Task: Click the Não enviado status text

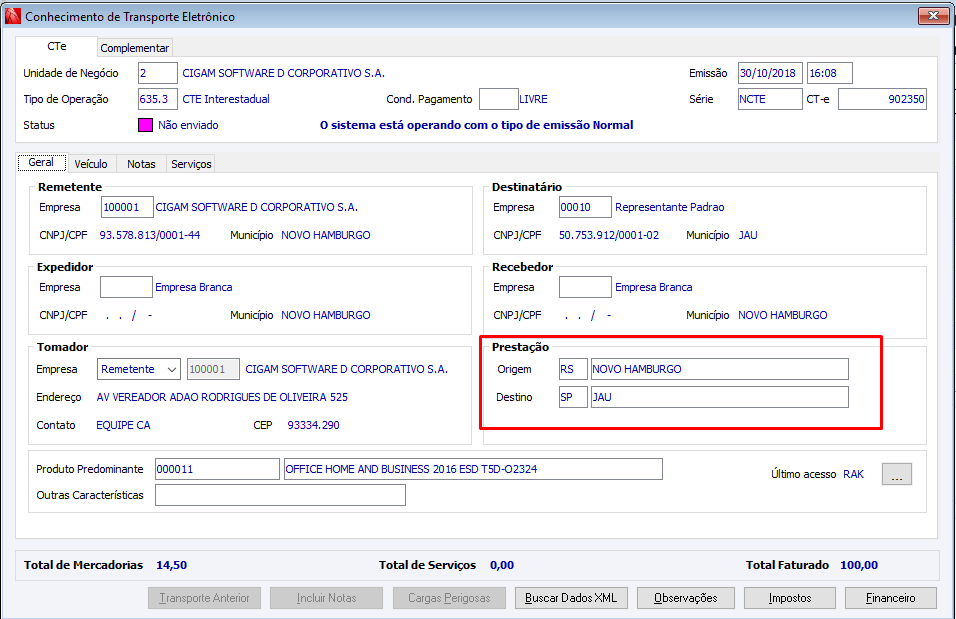Action: click(x=188, y=125)
